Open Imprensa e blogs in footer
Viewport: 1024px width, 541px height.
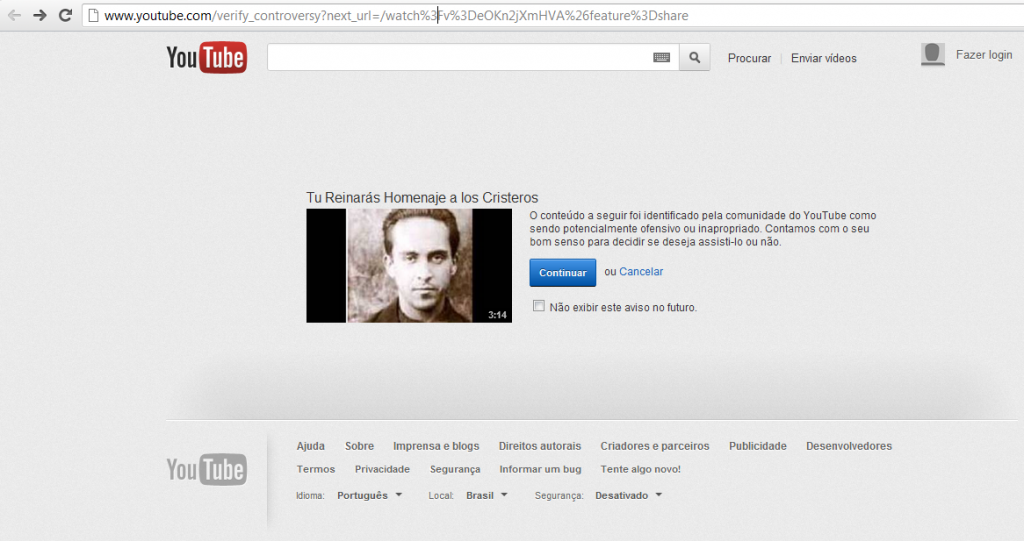click(436, 446)
